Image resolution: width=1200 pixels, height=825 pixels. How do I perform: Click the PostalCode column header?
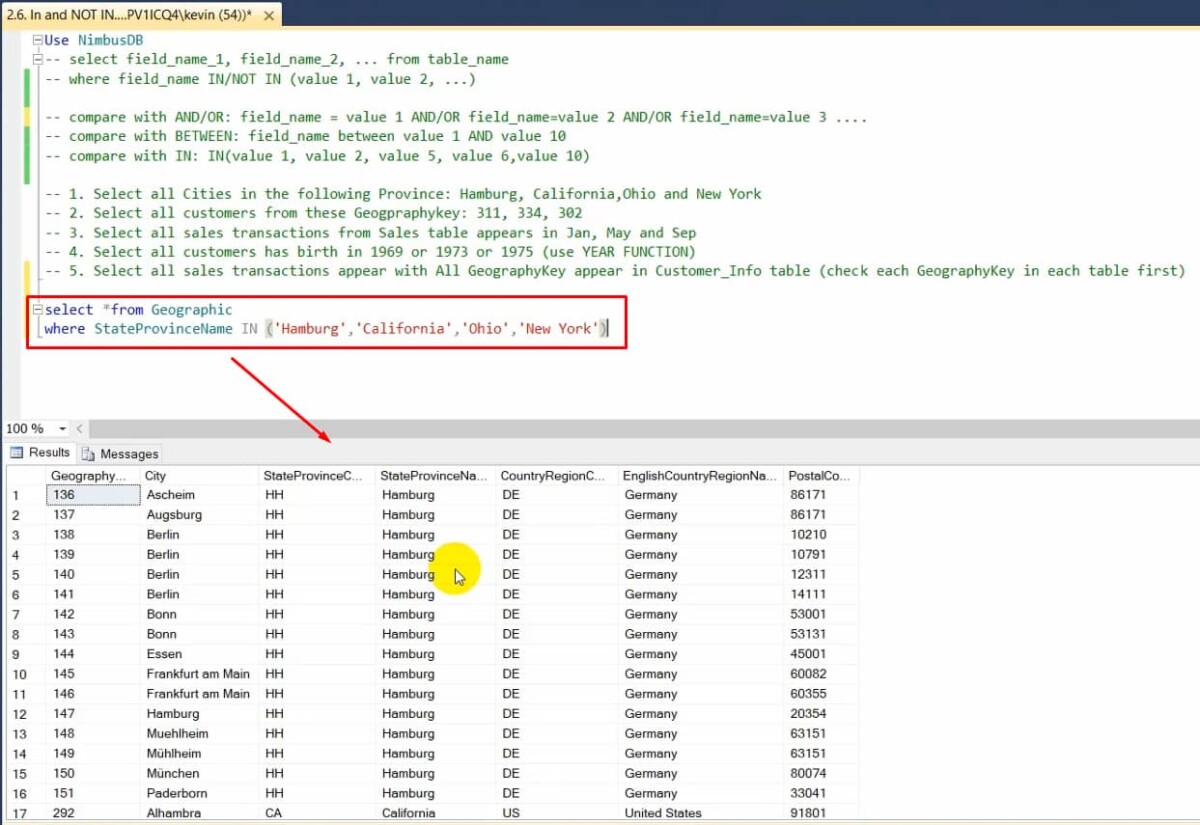click(820, 475)
